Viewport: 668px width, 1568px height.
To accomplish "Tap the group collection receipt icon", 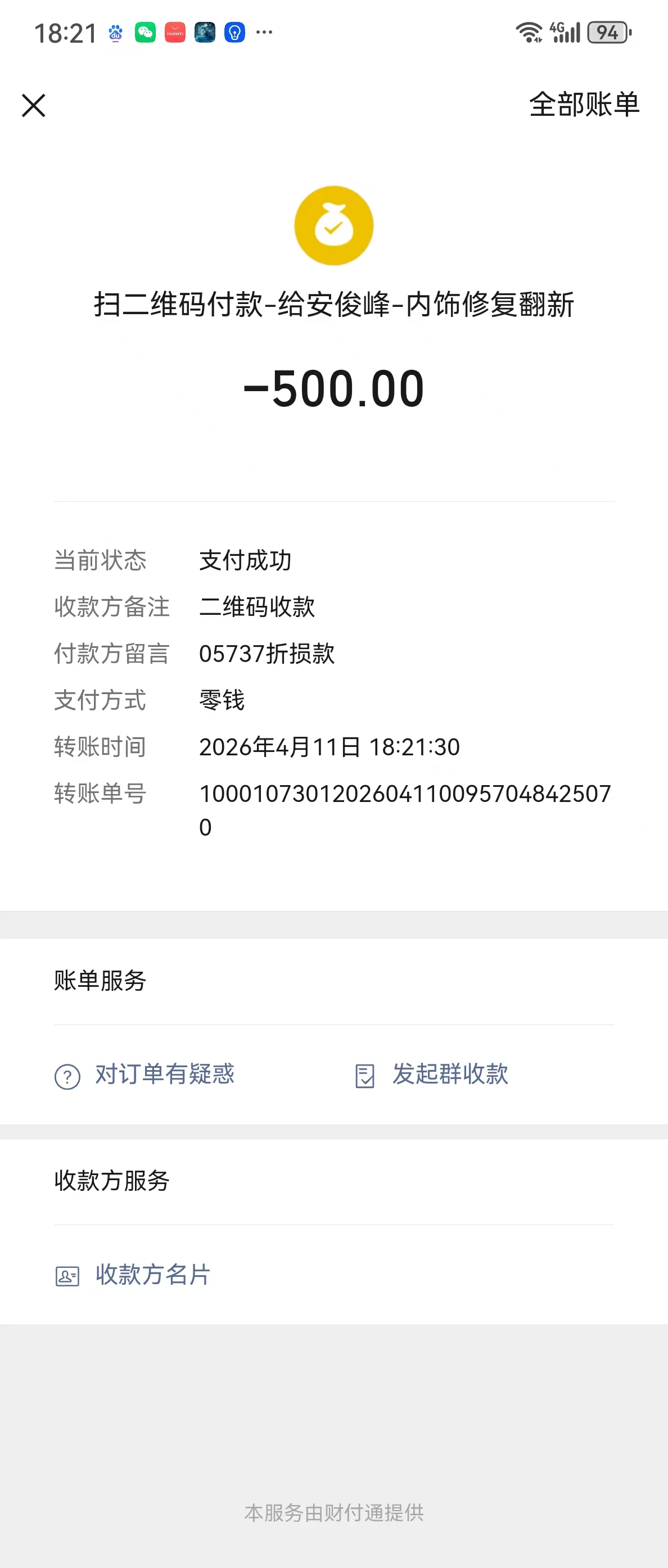I will pos(365,1076).
